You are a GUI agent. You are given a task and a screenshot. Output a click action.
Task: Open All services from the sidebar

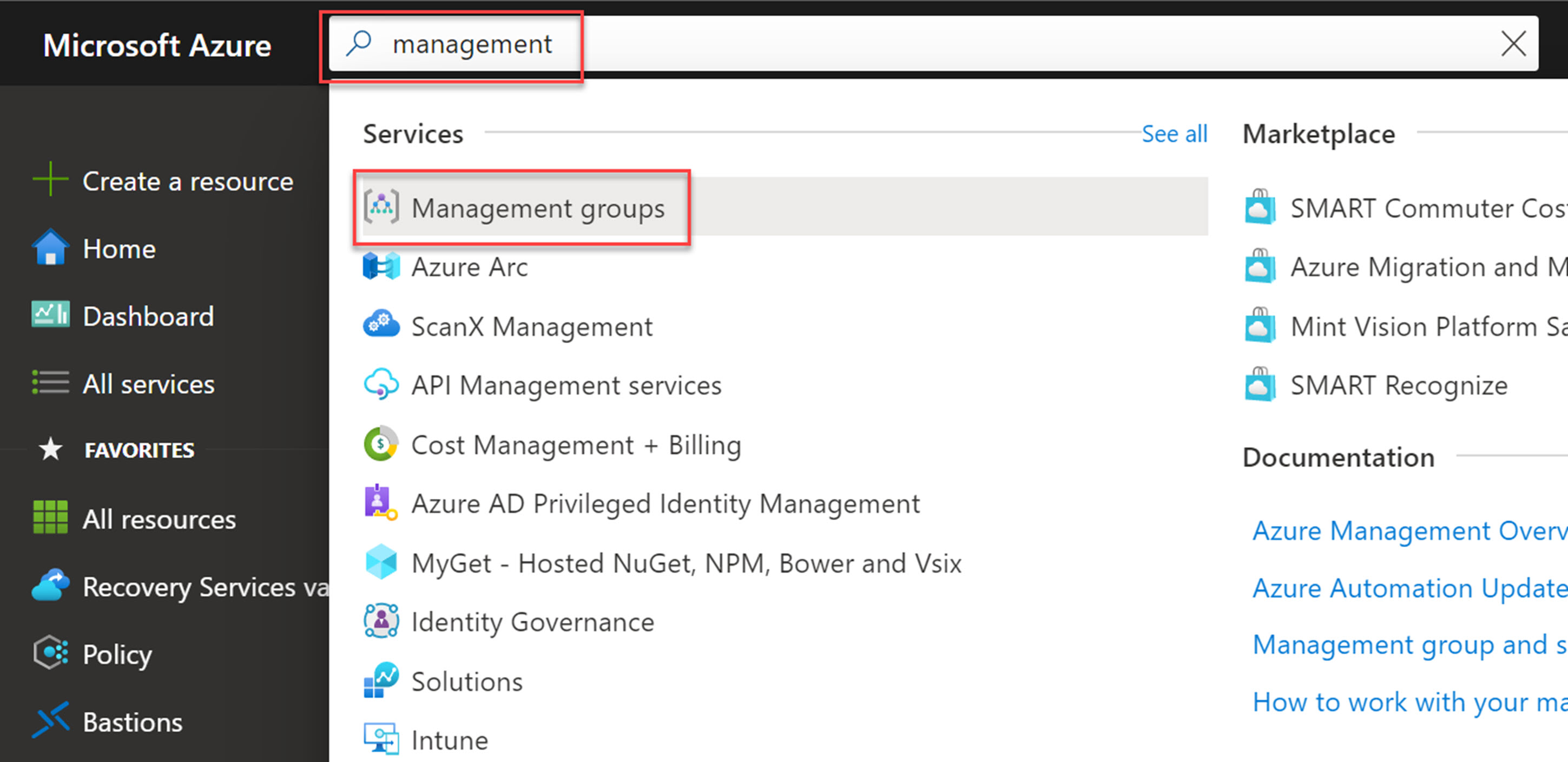coord(148,383)
